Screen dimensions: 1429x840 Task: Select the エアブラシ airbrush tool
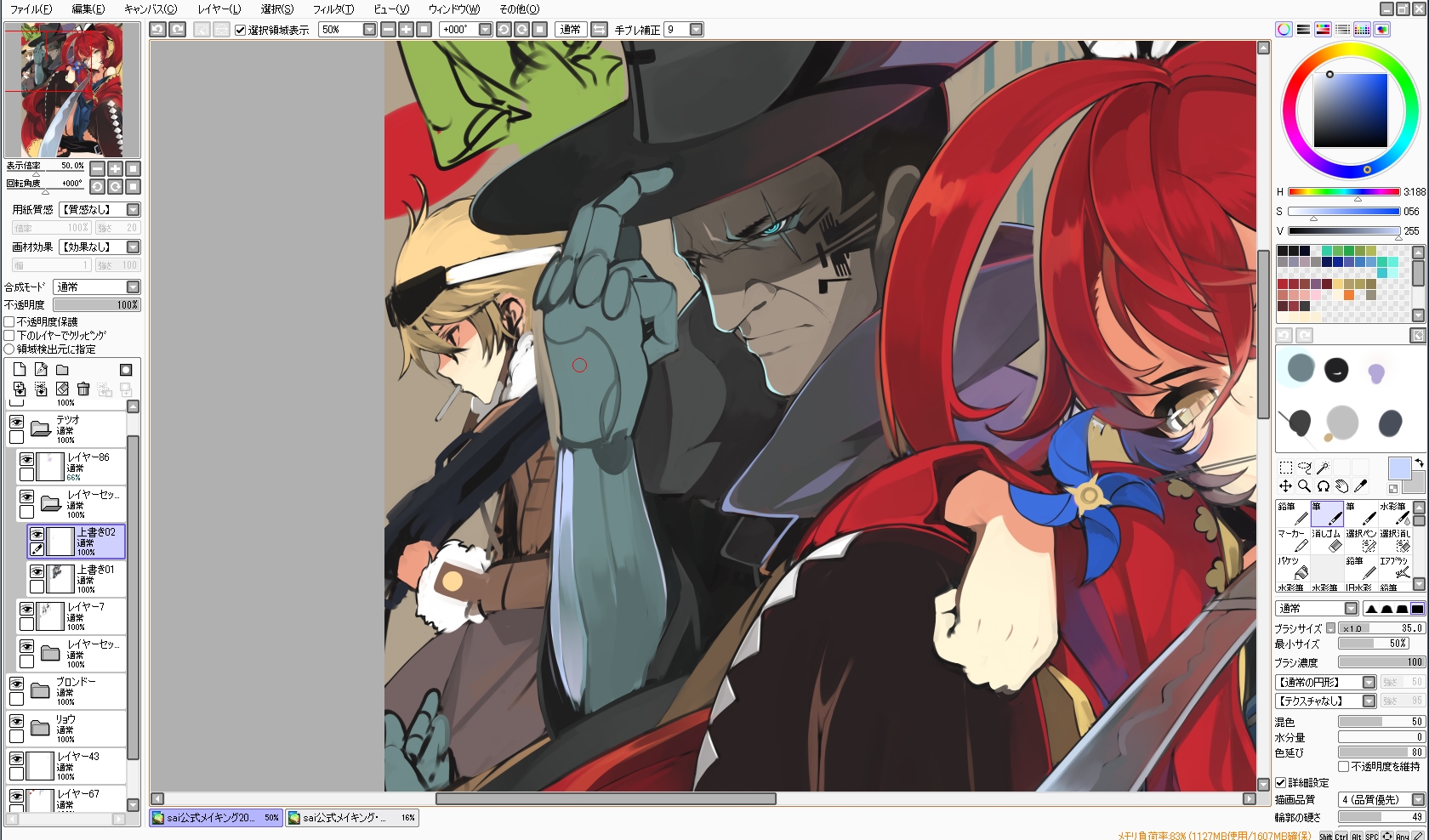click(x=1395, y=568)
